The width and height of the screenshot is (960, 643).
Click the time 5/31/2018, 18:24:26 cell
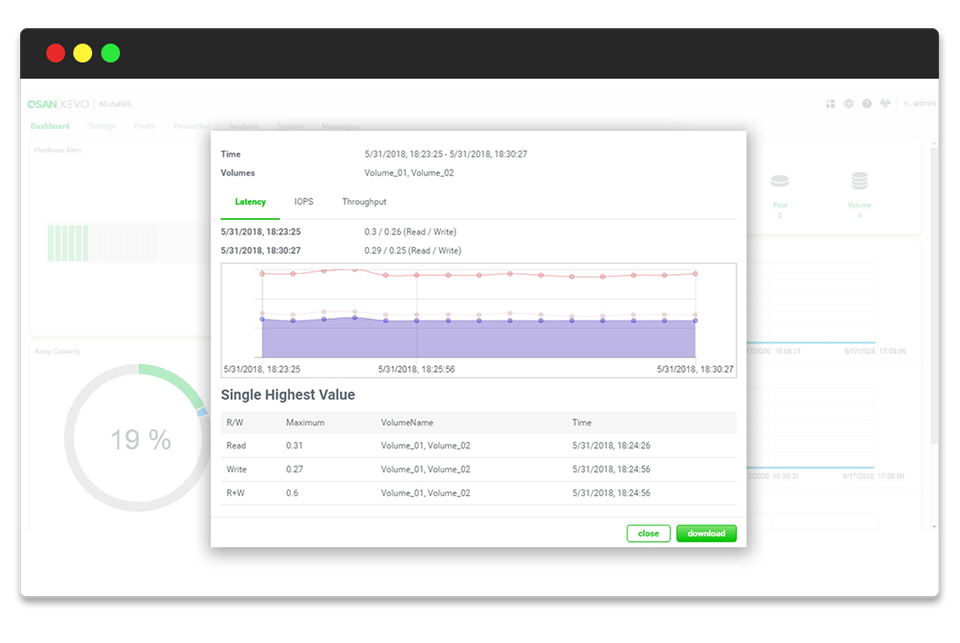click(x=611, y=446)
